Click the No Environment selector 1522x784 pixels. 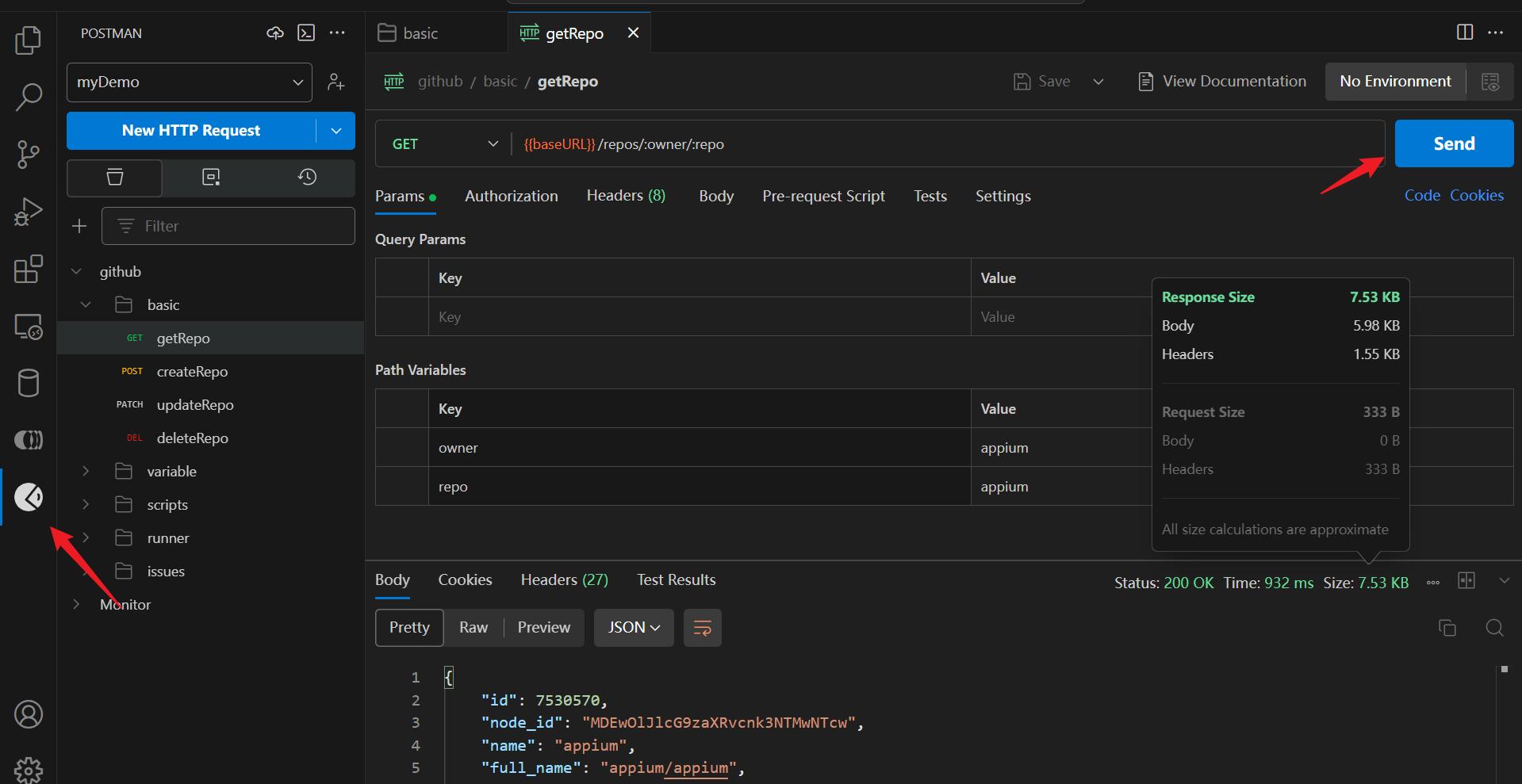tap(1395, 82)
